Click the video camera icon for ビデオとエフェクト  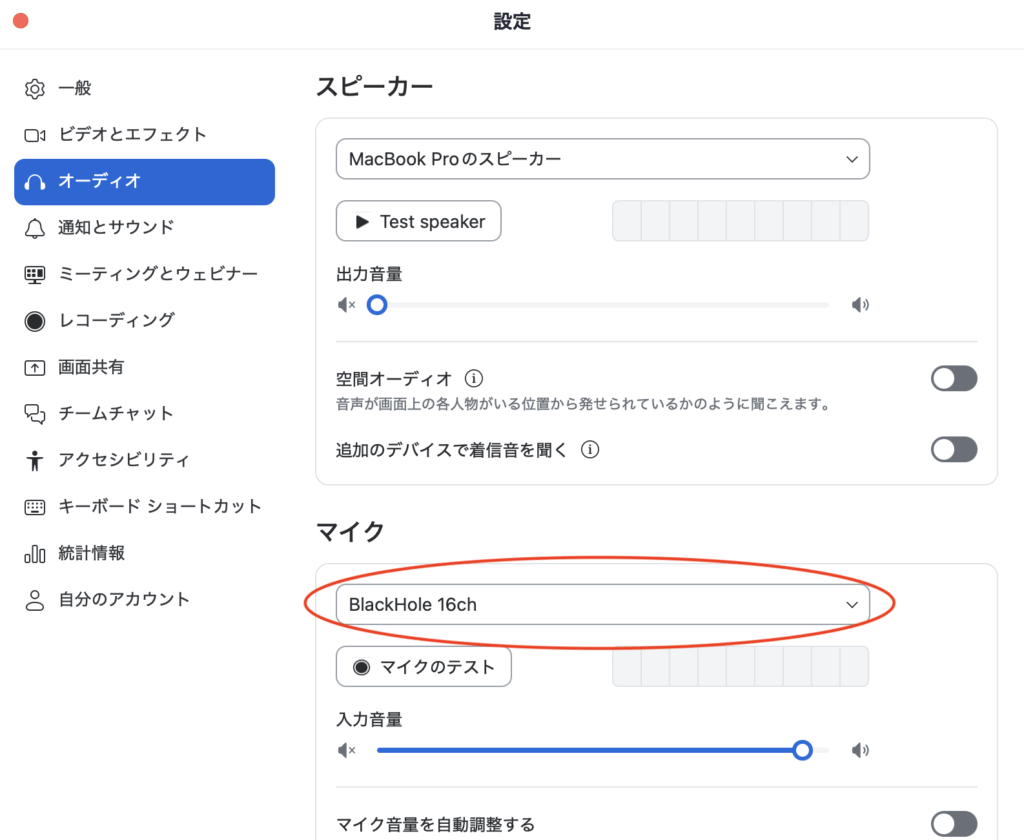click(x=35, y=135)
